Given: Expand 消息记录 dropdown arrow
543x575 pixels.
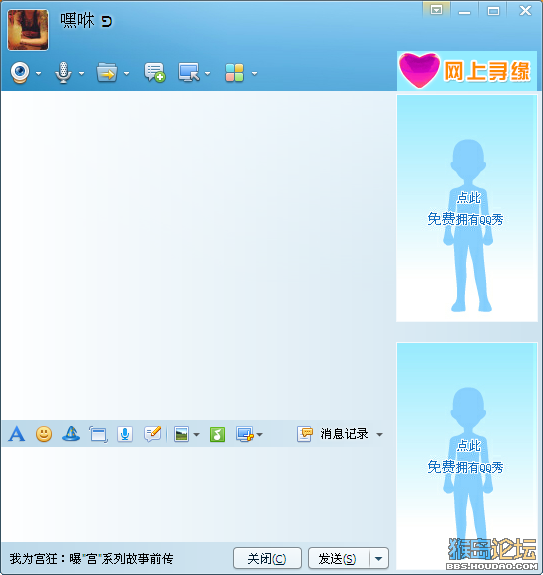Looking at the screenshot, I should (x=379, y=435).
